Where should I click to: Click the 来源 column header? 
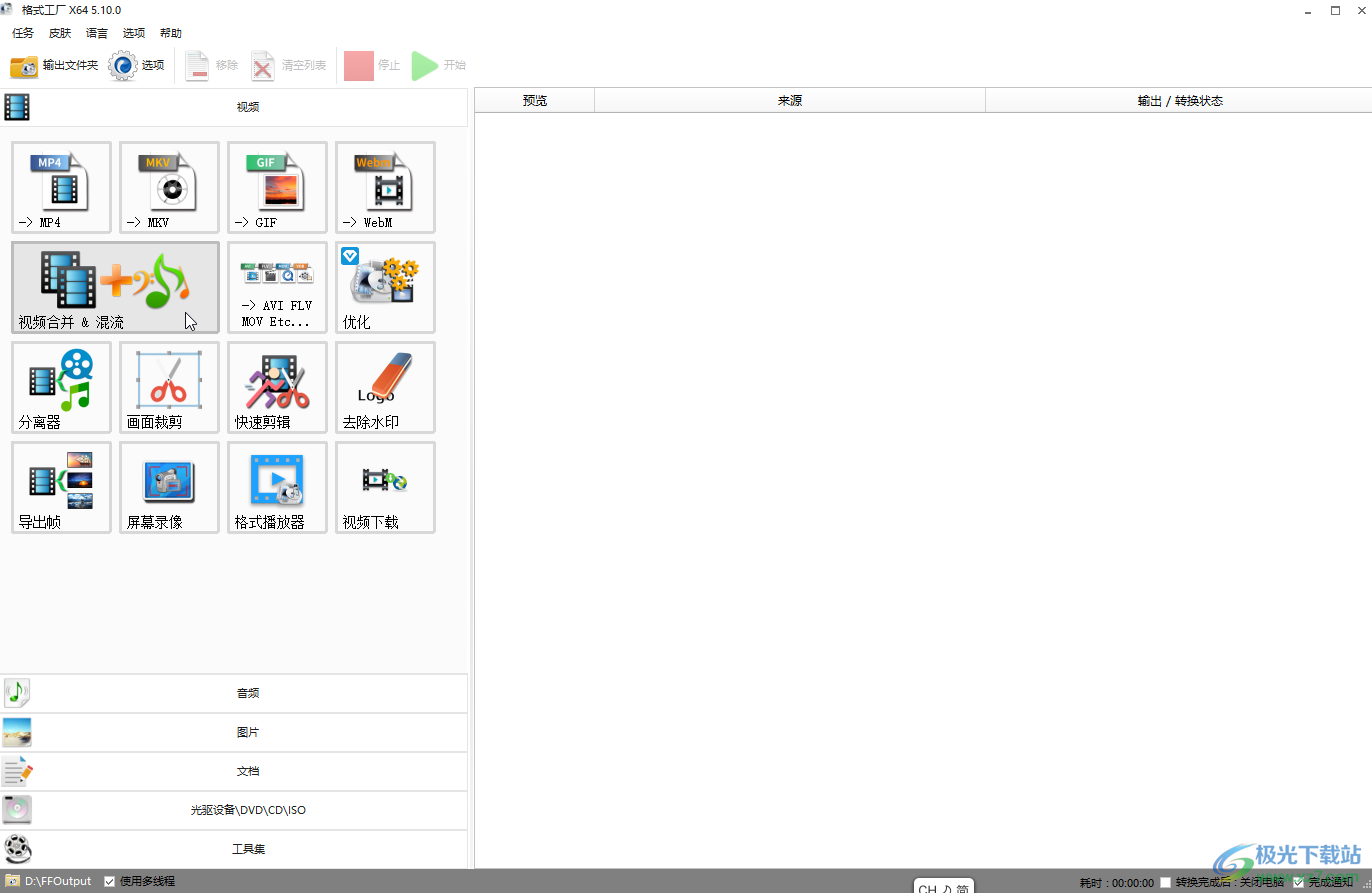click(790, 101)
